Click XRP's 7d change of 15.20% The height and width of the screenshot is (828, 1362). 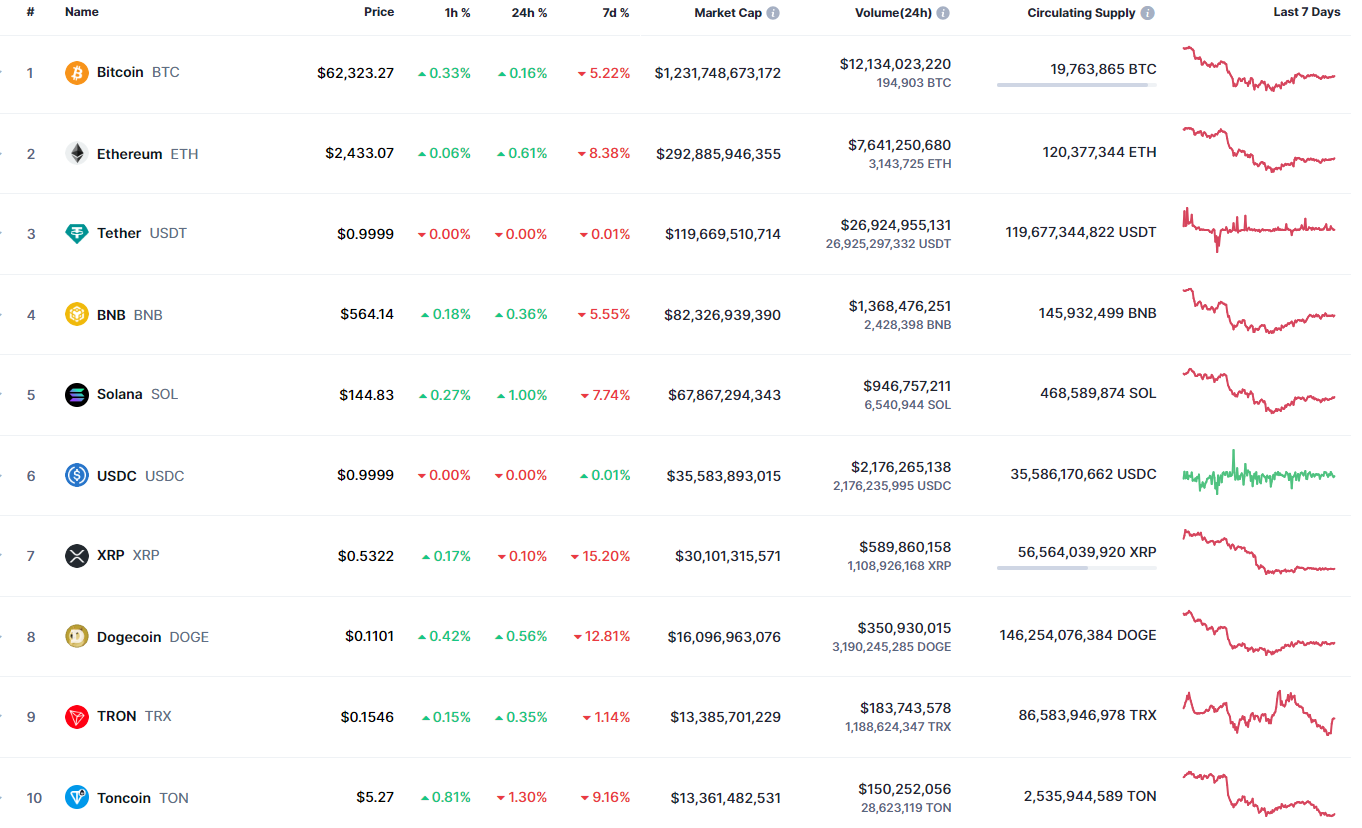pyautogui.click(x=601, y=556)
